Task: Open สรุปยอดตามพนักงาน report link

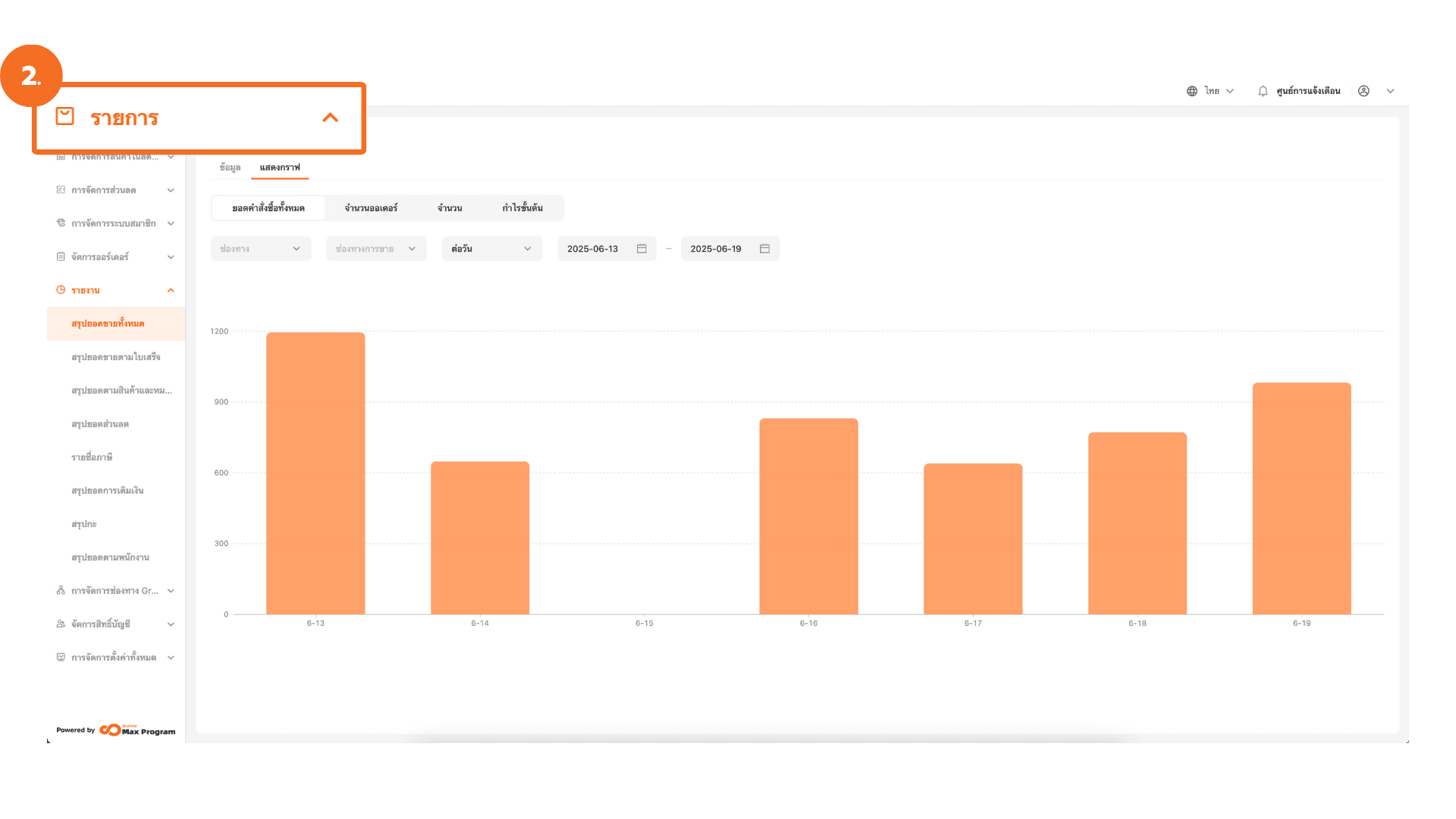Action: tap(110, 557)
